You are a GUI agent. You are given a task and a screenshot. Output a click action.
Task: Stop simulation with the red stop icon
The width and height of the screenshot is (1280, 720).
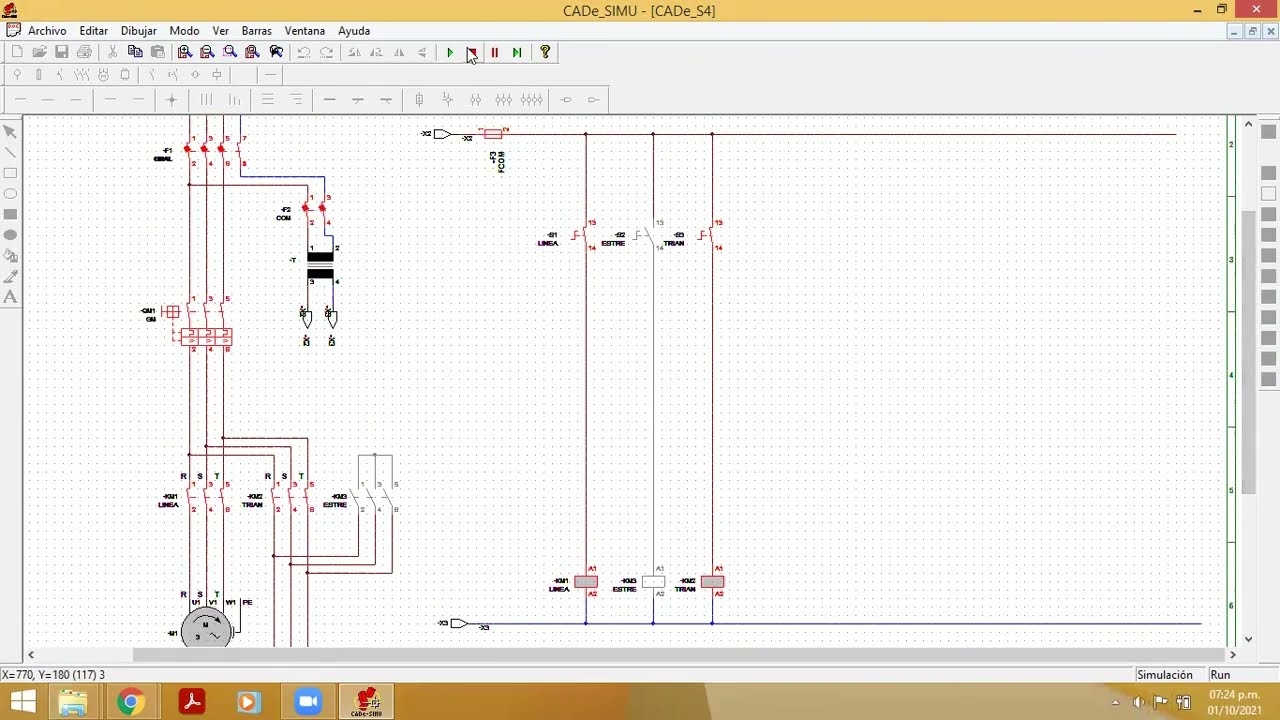tap(472, 52)
